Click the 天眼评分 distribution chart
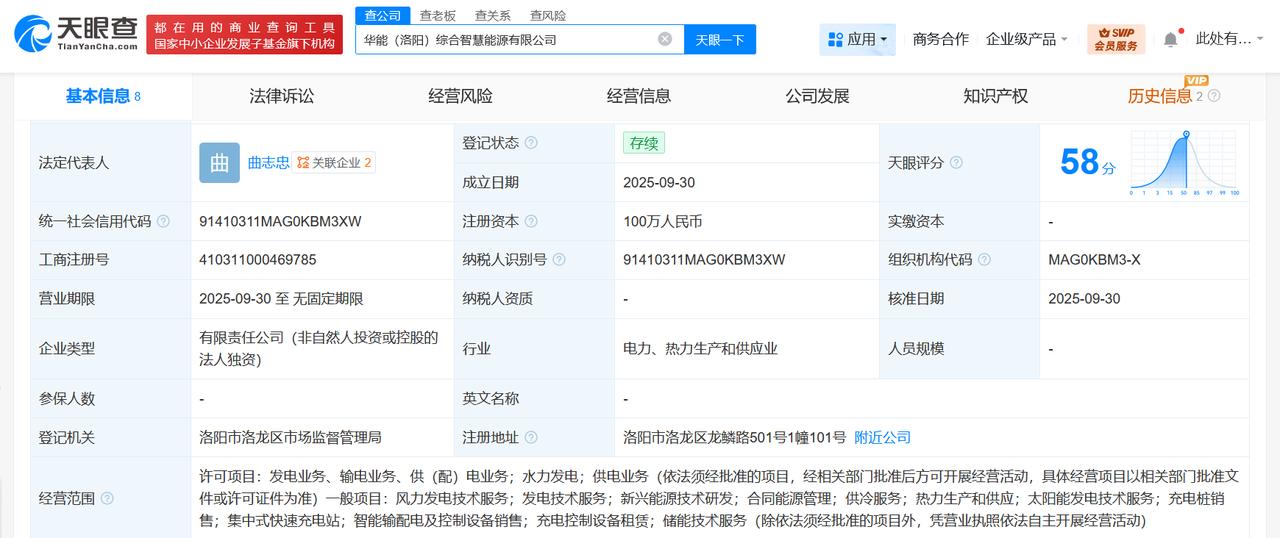This screenshot has height=538, width=1280. 1184,163
